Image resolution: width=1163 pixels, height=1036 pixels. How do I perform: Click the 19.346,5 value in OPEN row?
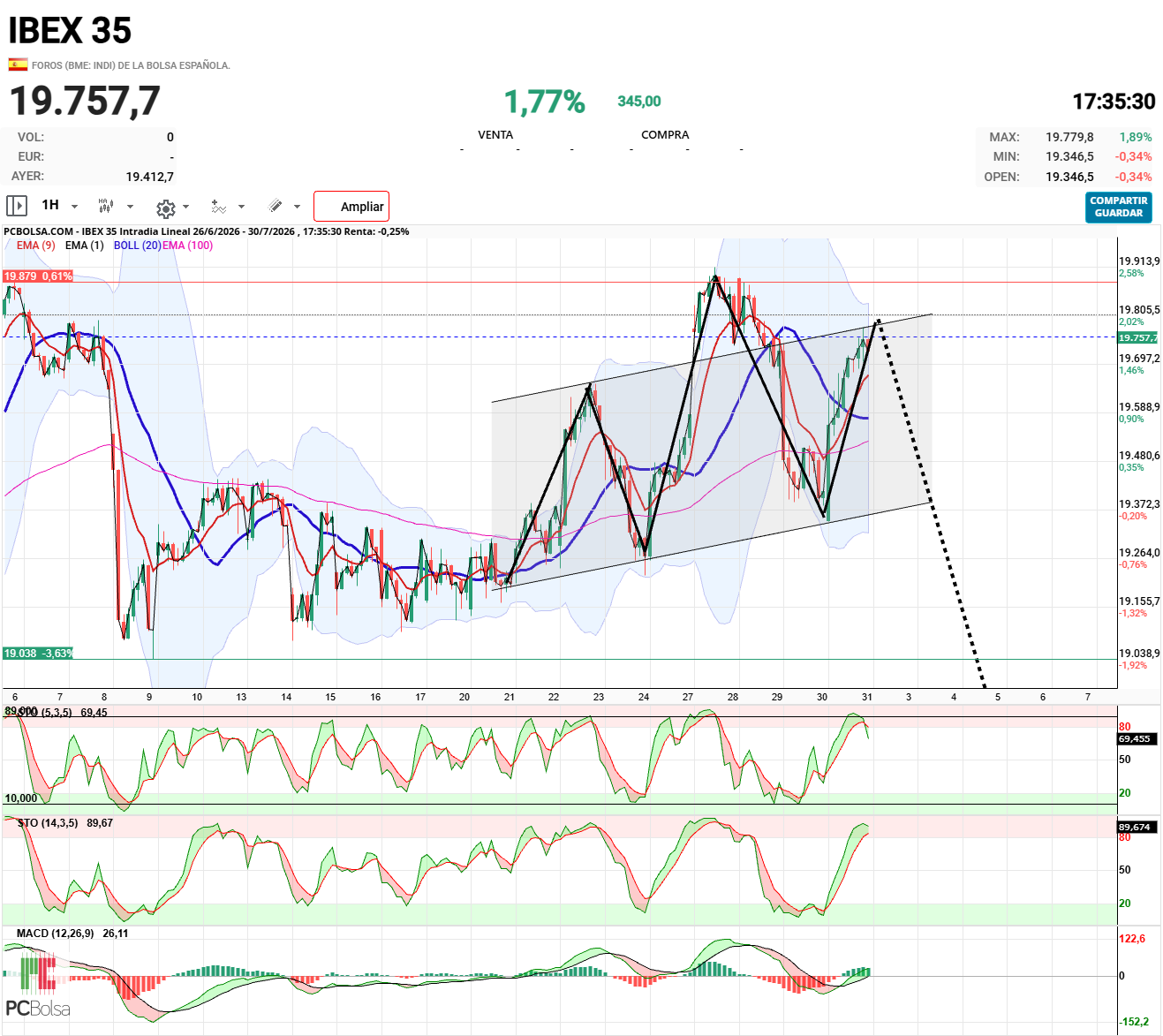(x=1069, y=177)
